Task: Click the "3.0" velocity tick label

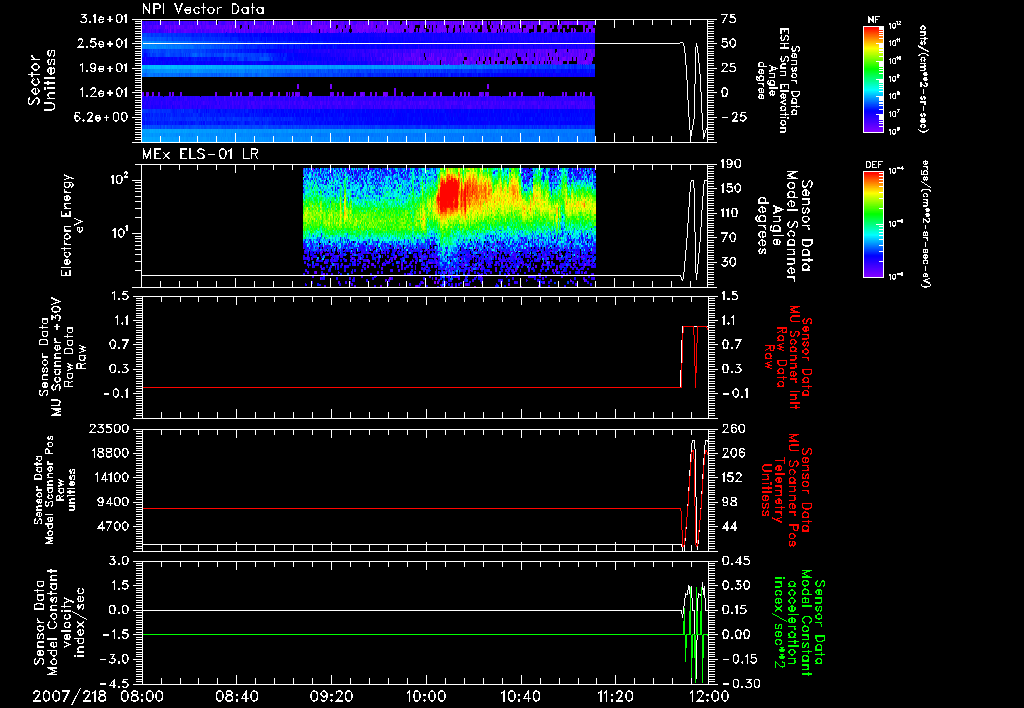Action: click(x=120, y=561)
